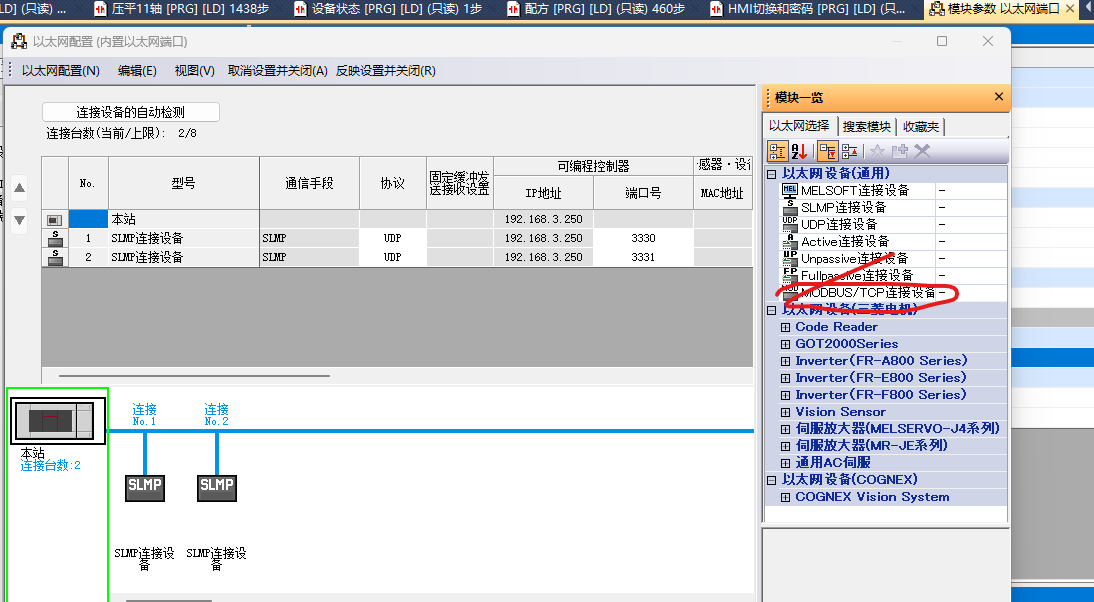The width and height of the screenshot is (1094, 602).
Task: Click the collapse-all tree icon in module toolbar
Action: tap(849, 151)
